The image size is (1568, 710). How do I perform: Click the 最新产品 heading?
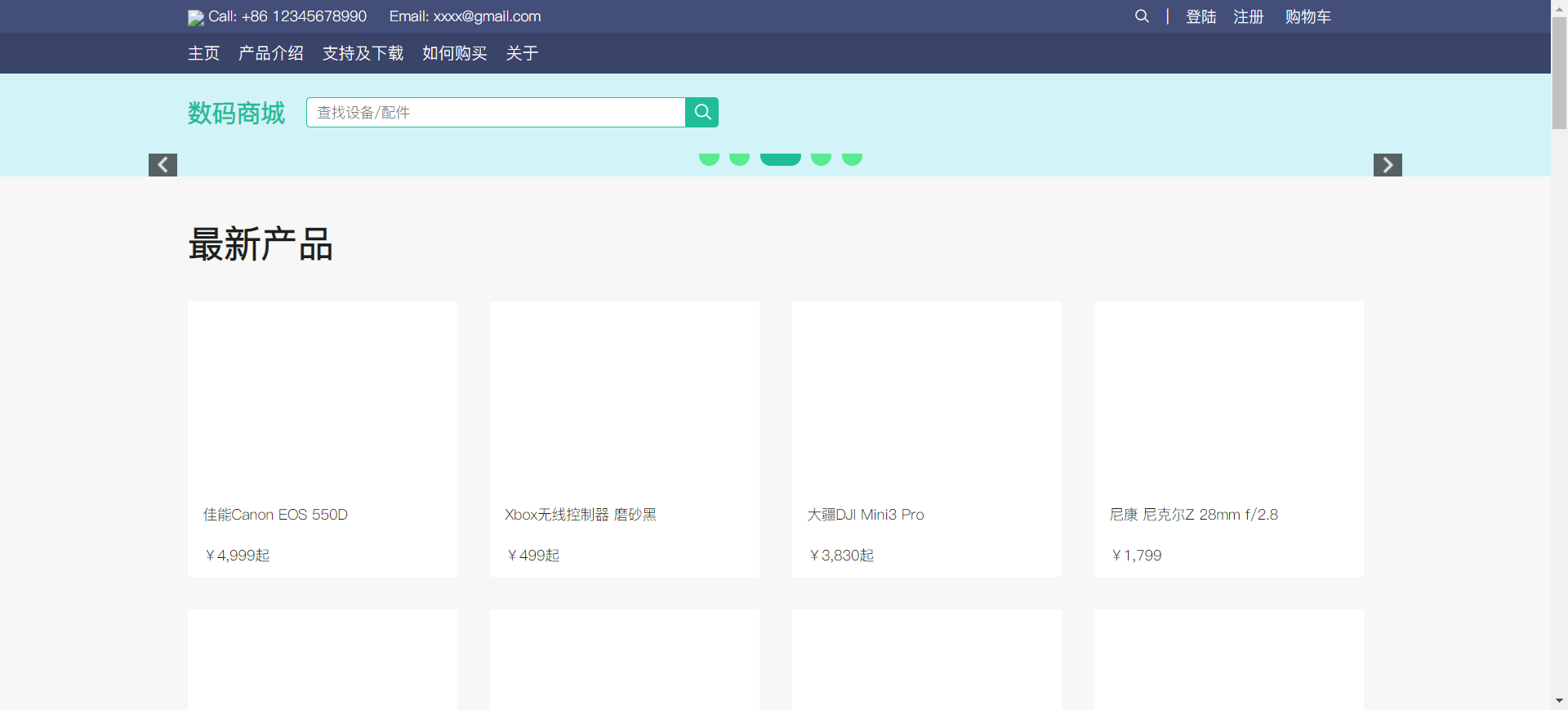pos(261,244)
